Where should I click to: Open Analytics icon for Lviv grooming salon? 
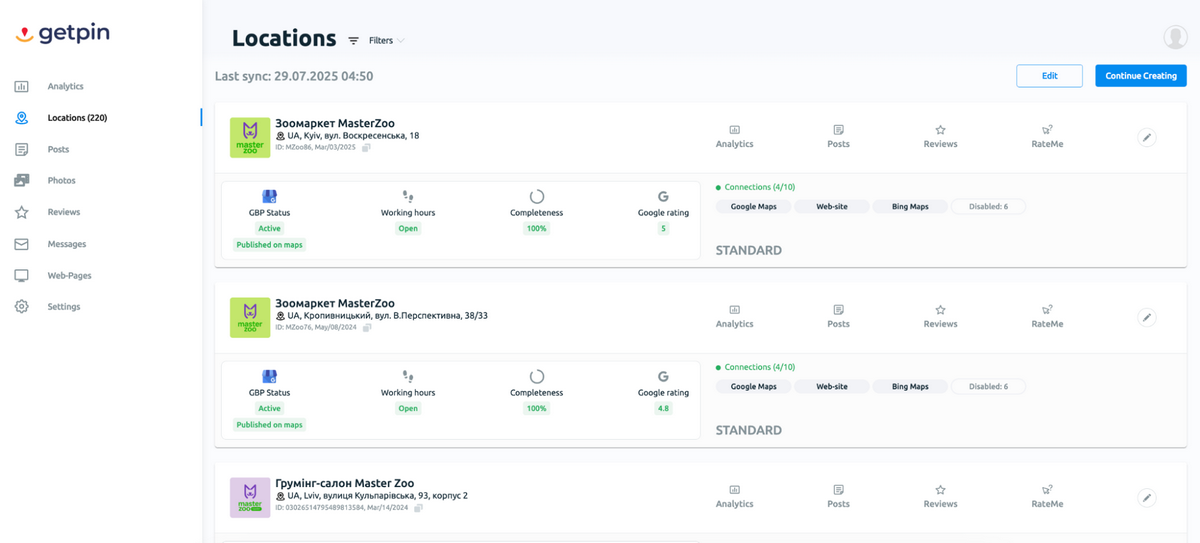pos(734,496)
